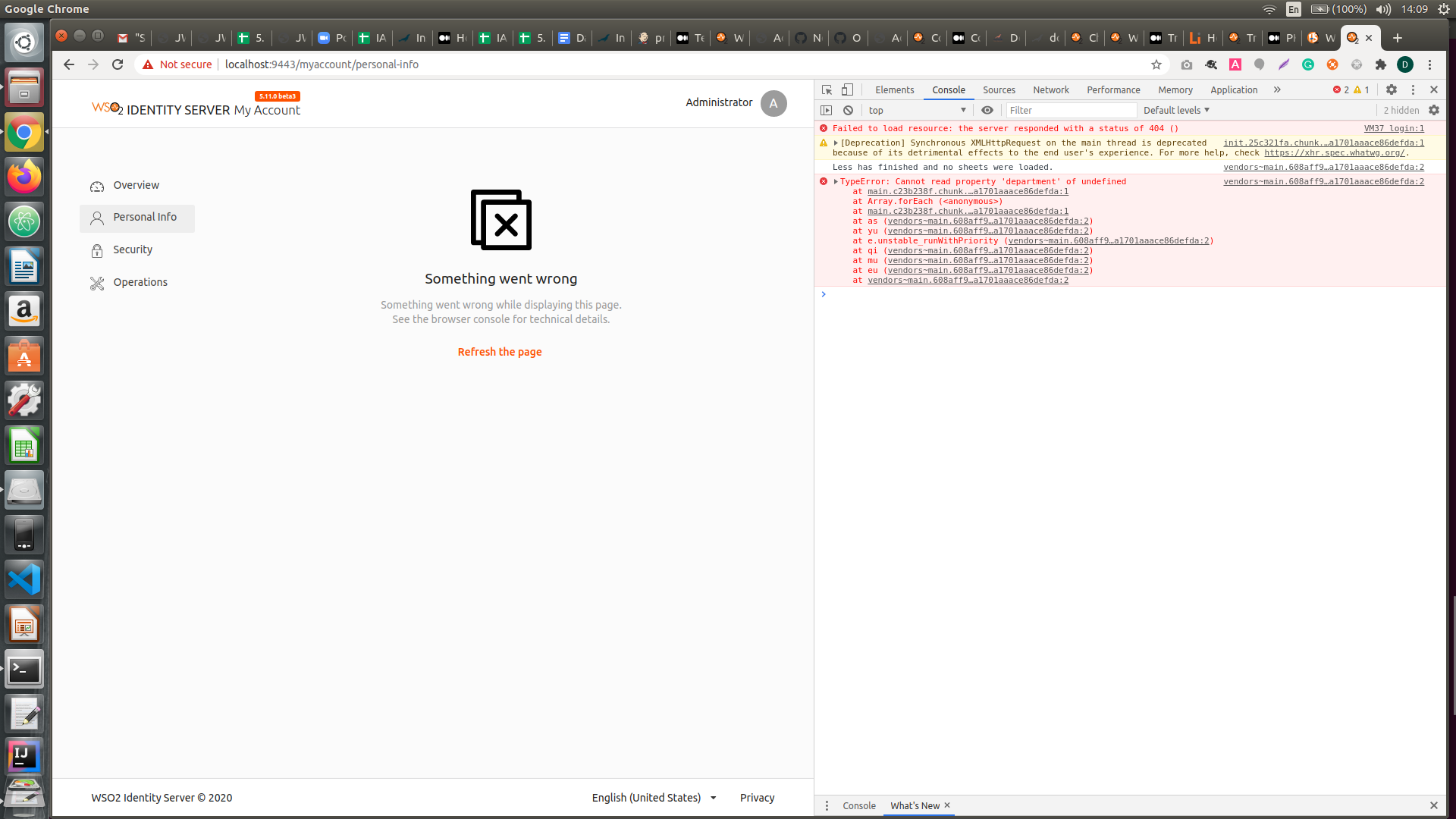Click the Administrator avatar icon
The width and height of the screenshot is (1456, 819).
coord(773,103)
